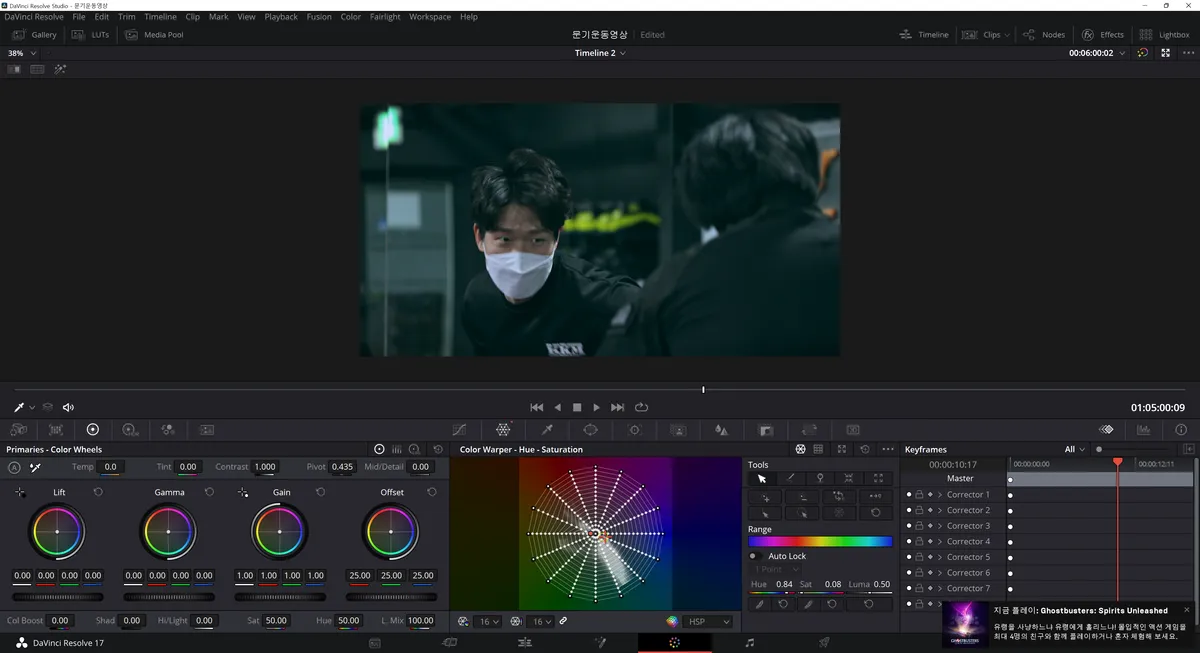
Task: Open the Fusion menu
Action: pyautogui.click(x=319, y=17)
